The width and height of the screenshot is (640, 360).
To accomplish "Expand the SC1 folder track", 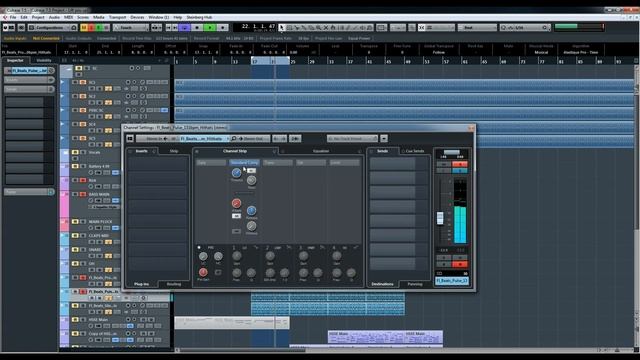I will click(x=62, y=82).
